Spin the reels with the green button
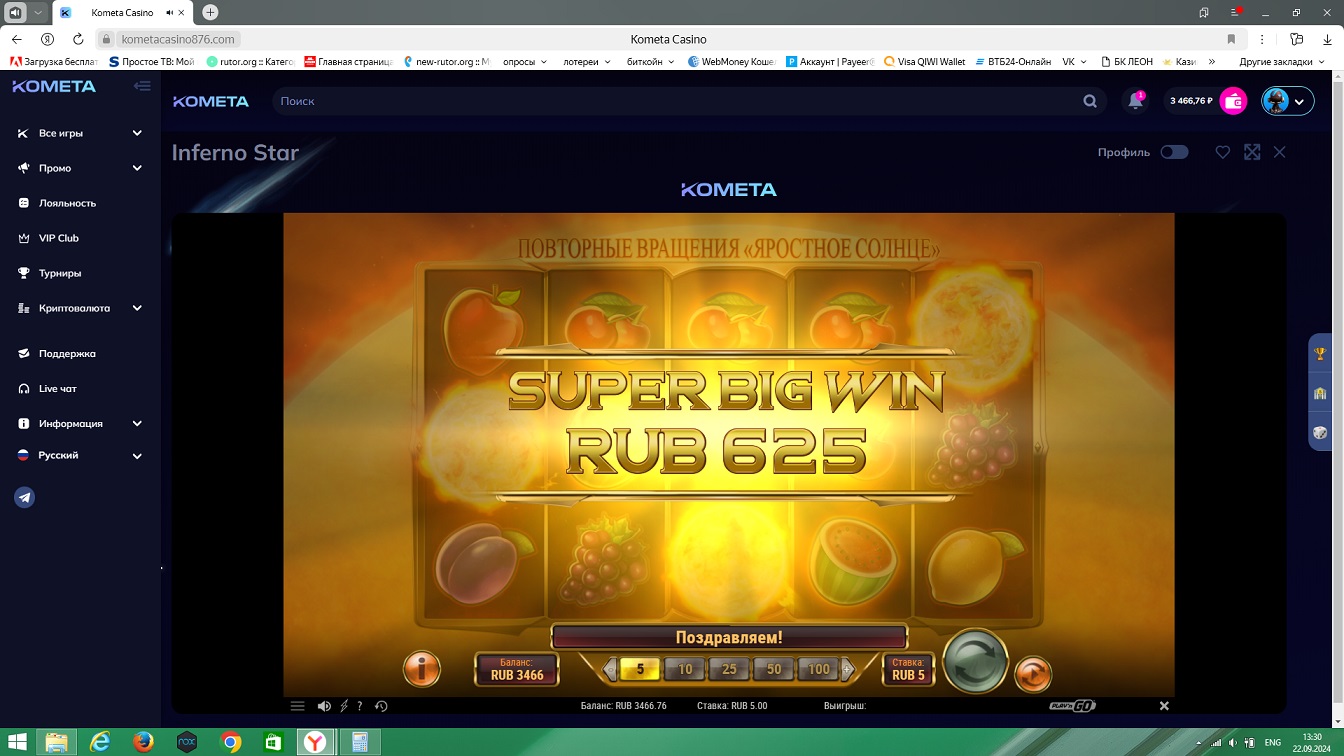 pos(975,660)
